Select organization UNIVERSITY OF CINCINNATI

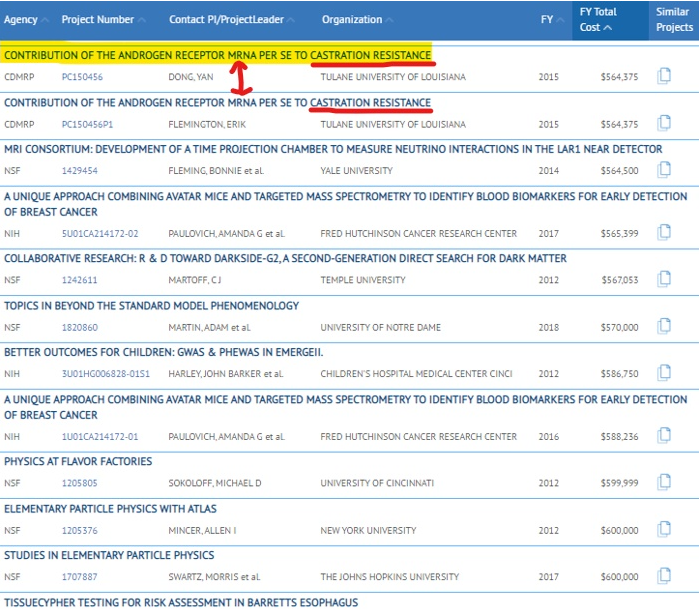[377, 483]
